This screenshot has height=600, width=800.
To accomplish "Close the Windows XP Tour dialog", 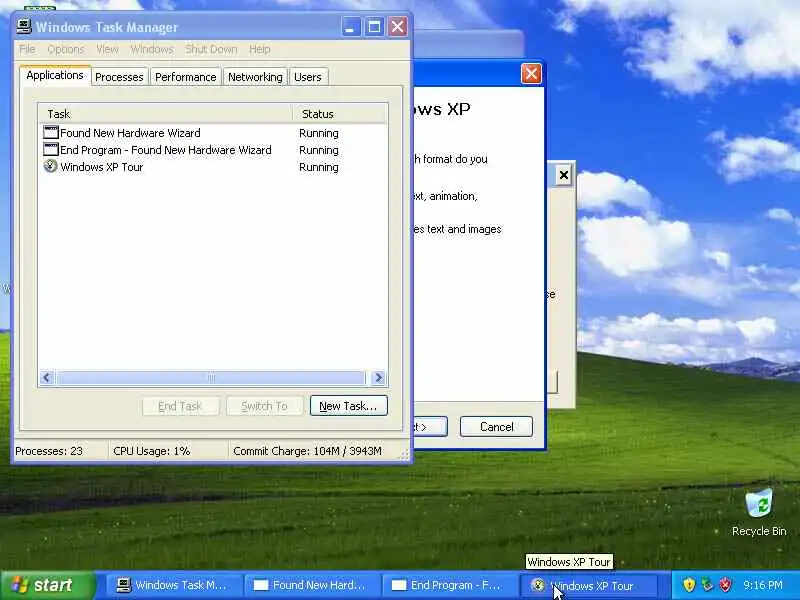I will (x=531, y=73).
